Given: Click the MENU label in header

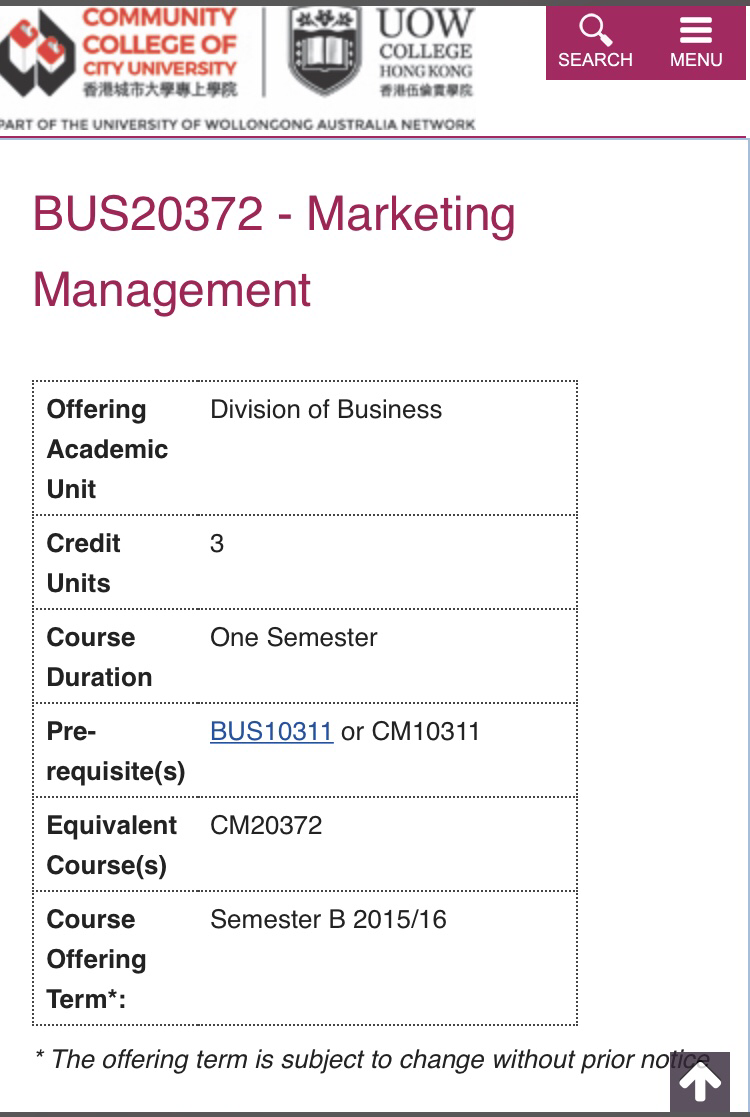Looking at the screenshot, I should (696, 60).
